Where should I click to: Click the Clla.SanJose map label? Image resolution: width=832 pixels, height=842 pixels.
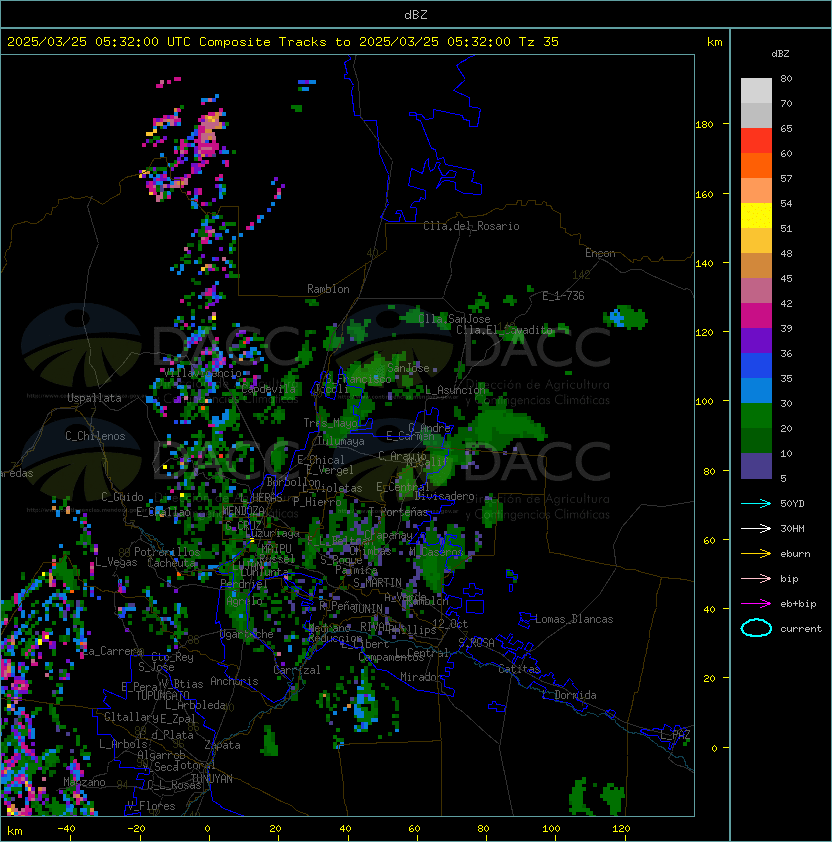click(454, 319)
